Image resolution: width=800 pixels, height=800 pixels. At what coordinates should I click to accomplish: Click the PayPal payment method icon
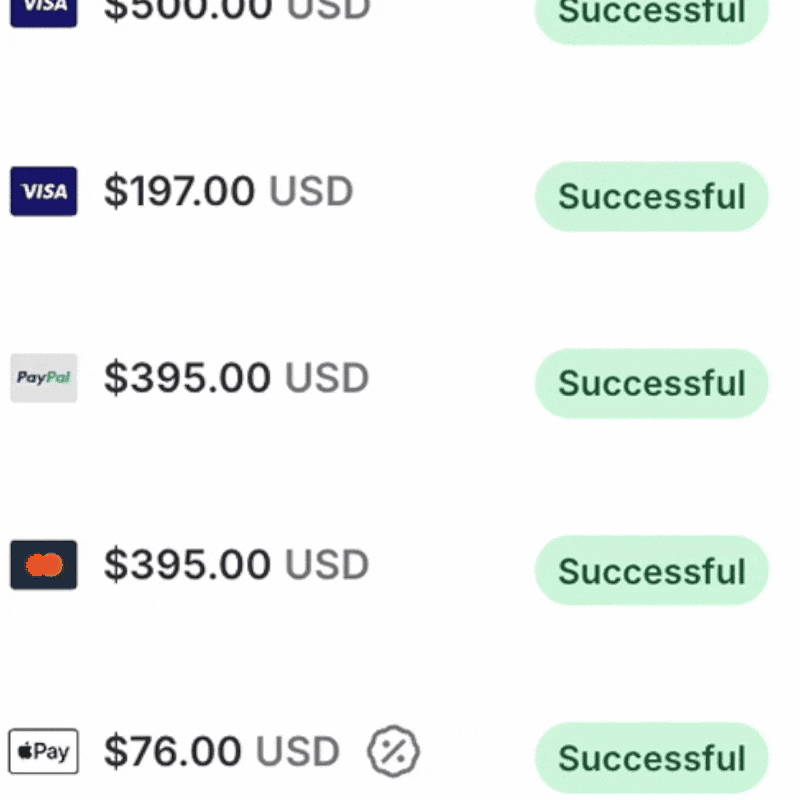click(44, 378)
